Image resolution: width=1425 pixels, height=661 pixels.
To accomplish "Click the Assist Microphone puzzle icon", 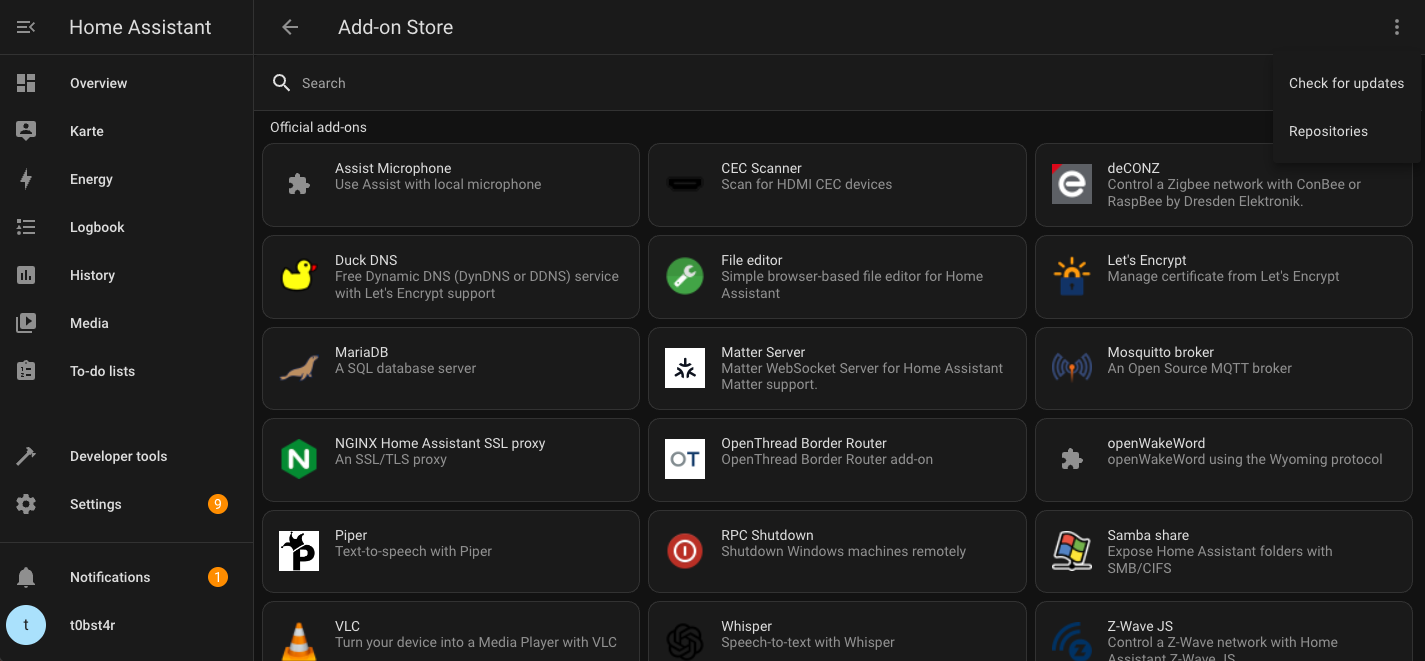I will click(299, 184).
